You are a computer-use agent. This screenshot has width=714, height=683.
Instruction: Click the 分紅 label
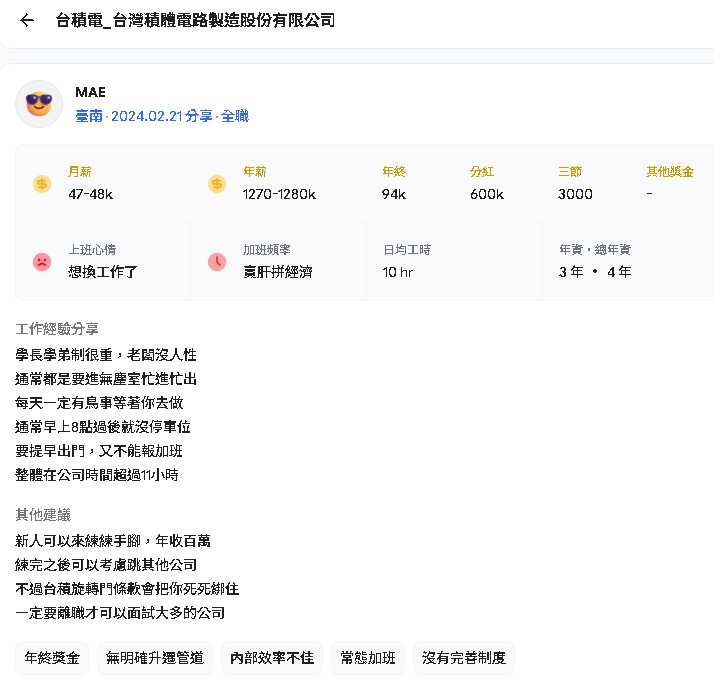[482, 172]
